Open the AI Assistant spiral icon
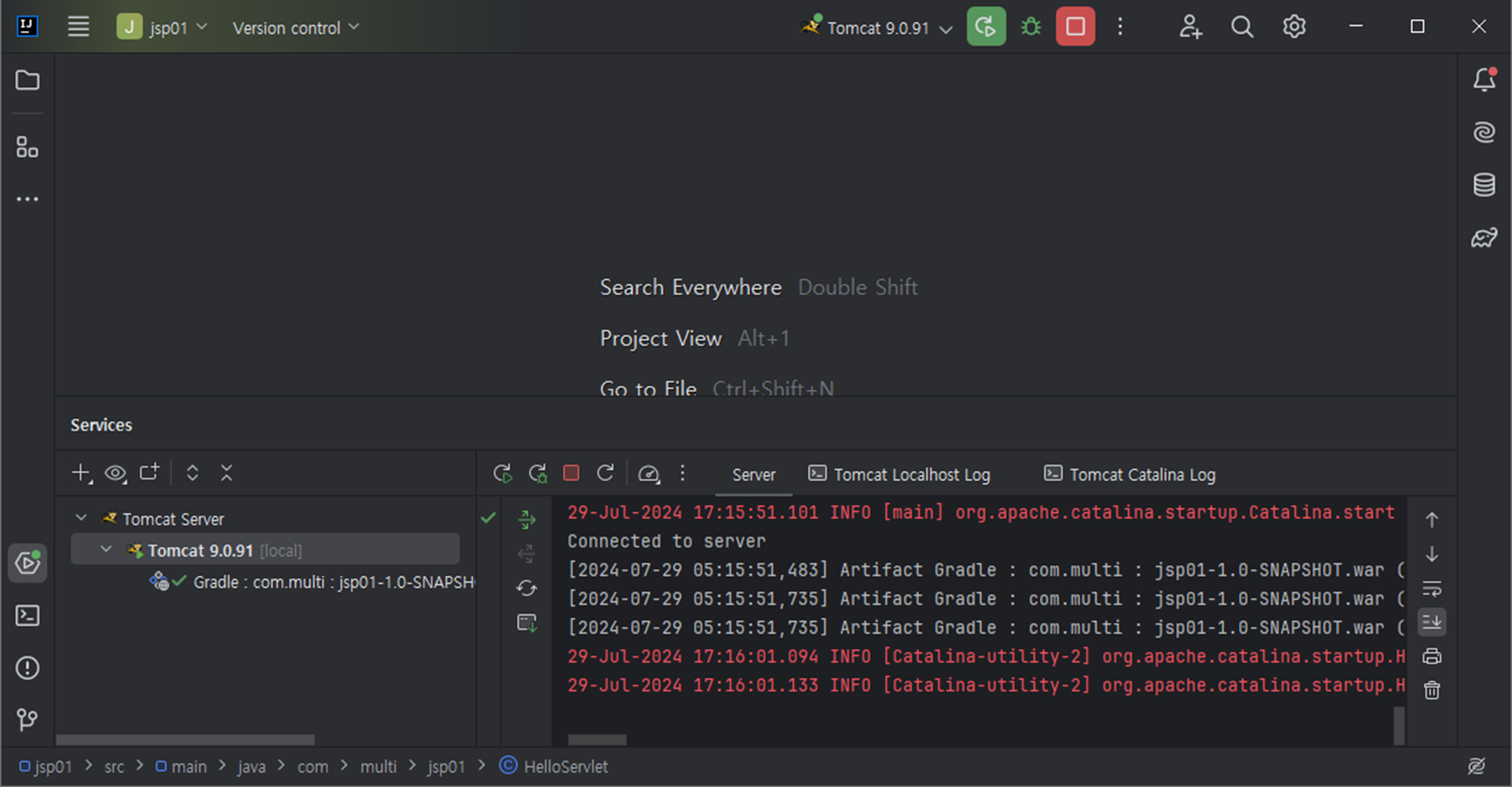This screenshot has height=787, width=1512. pyautogui.click(x=1484, y=132)
